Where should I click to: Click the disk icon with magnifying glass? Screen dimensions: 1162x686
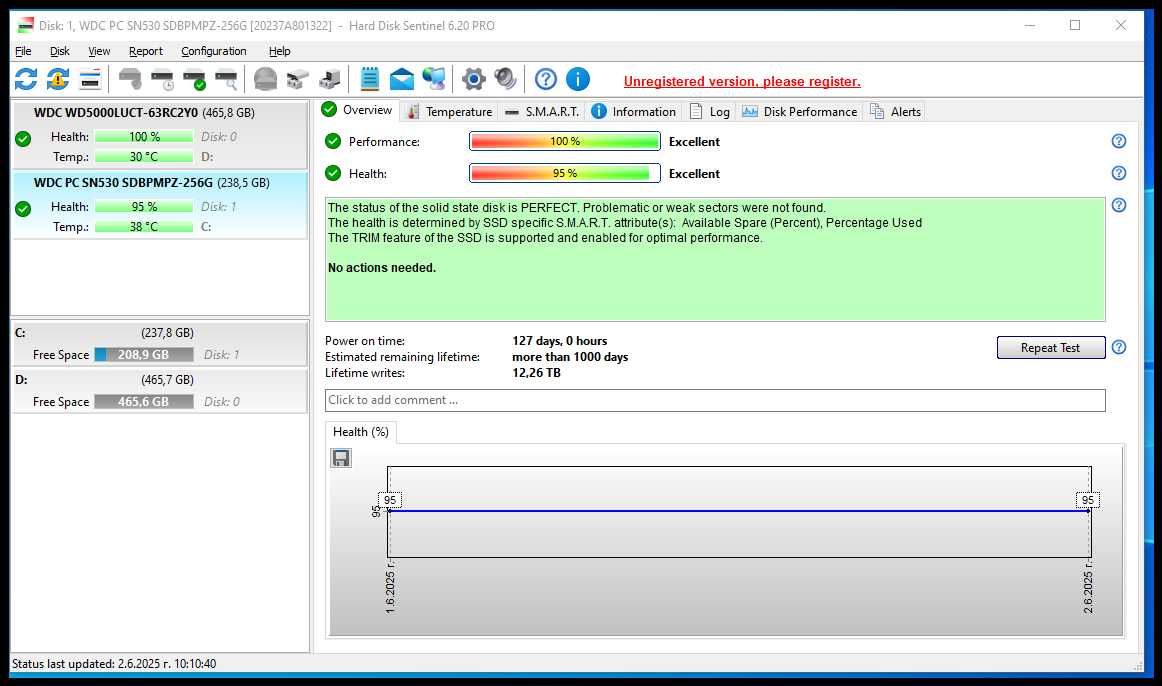click(227, 79)
